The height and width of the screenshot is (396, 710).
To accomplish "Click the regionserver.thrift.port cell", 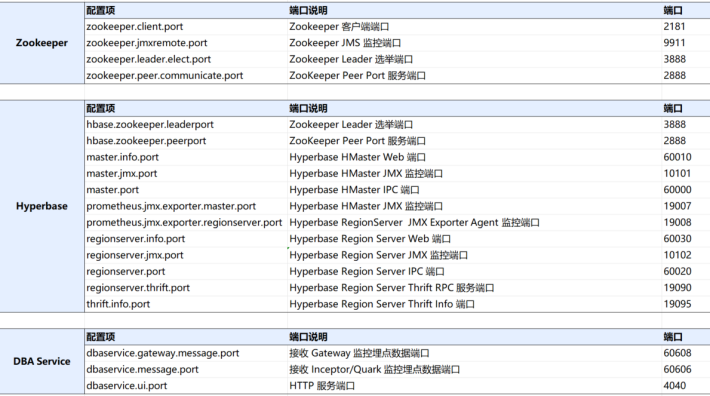I will pos(186,287).
